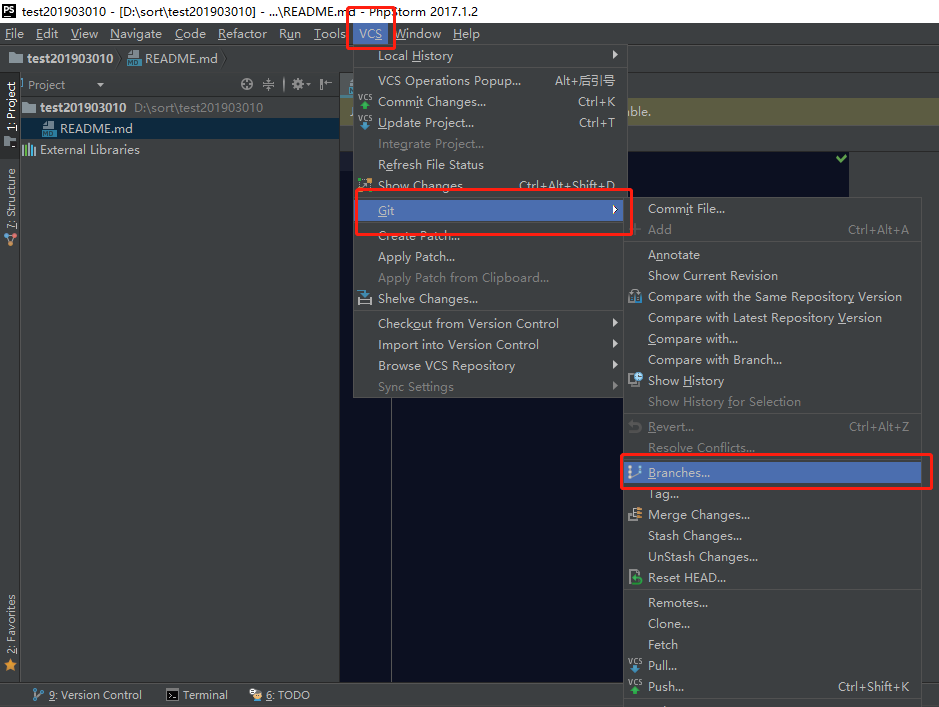Click the locate/scroll-from-source target icon
This screenshot has width=939, height=707.
pos(247,84)
